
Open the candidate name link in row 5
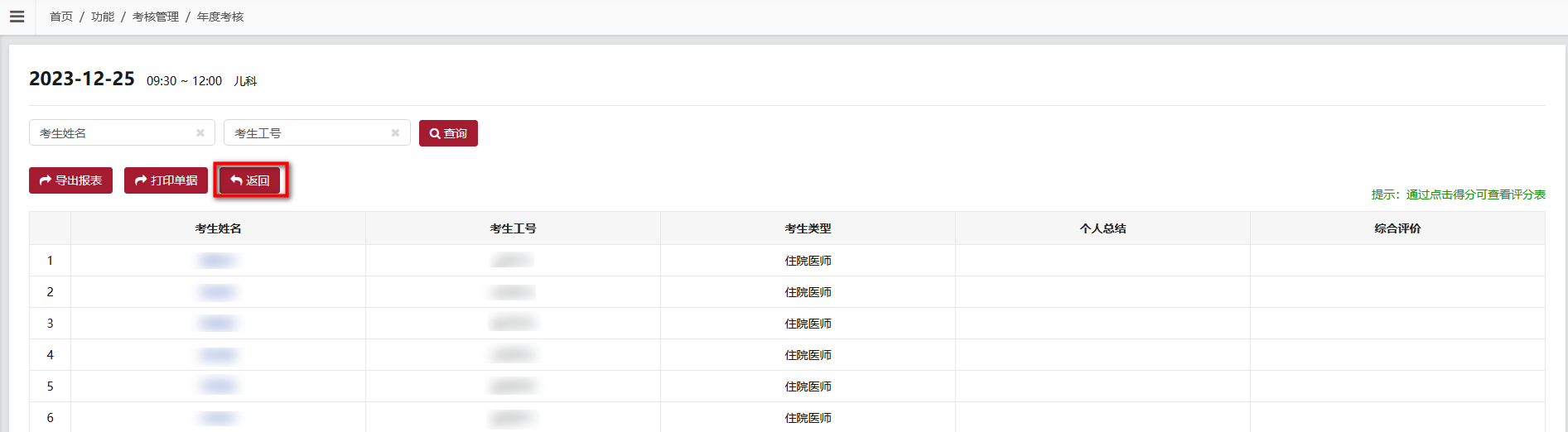218,386
